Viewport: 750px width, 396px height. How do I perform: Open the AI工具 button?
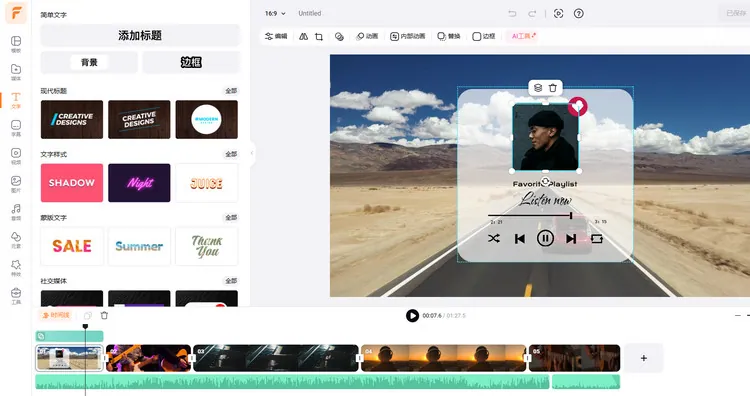523,36
